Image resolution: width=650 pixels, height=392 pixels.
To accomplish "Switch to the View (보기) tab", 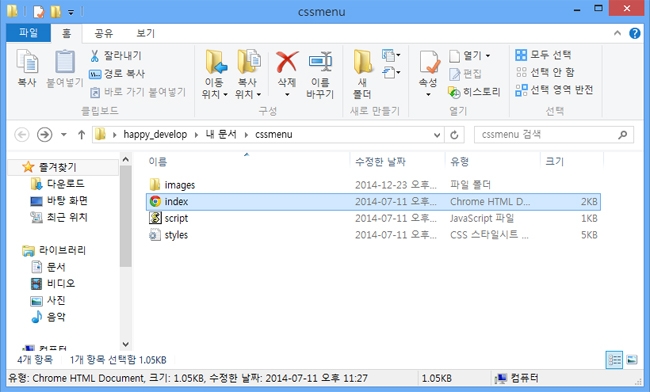I will tap(146, 33).
